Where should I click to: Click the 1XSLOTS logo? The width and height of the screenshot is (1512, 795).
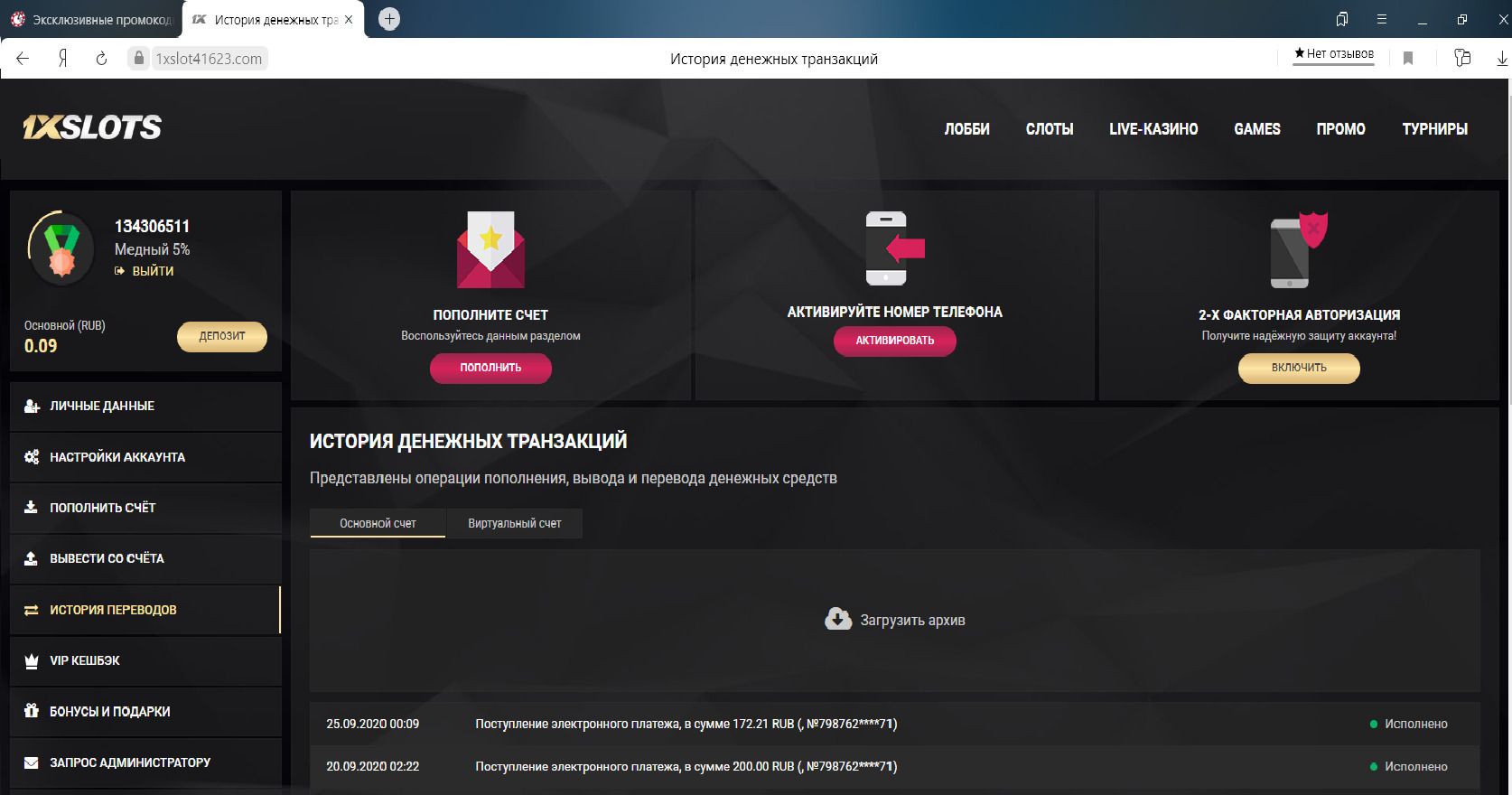click(92, 127)
